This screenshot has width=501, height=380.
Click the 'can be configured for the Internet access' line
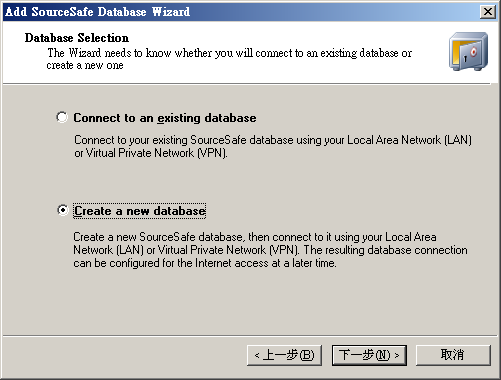205,263
